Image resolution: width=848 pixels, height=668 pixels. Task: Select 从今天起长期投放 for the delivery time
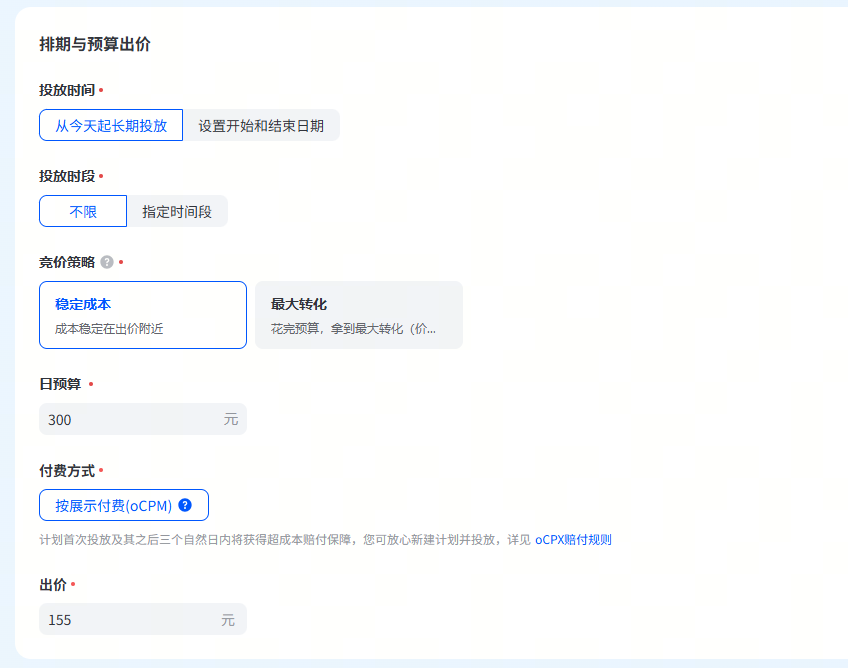tap(111, 126)
